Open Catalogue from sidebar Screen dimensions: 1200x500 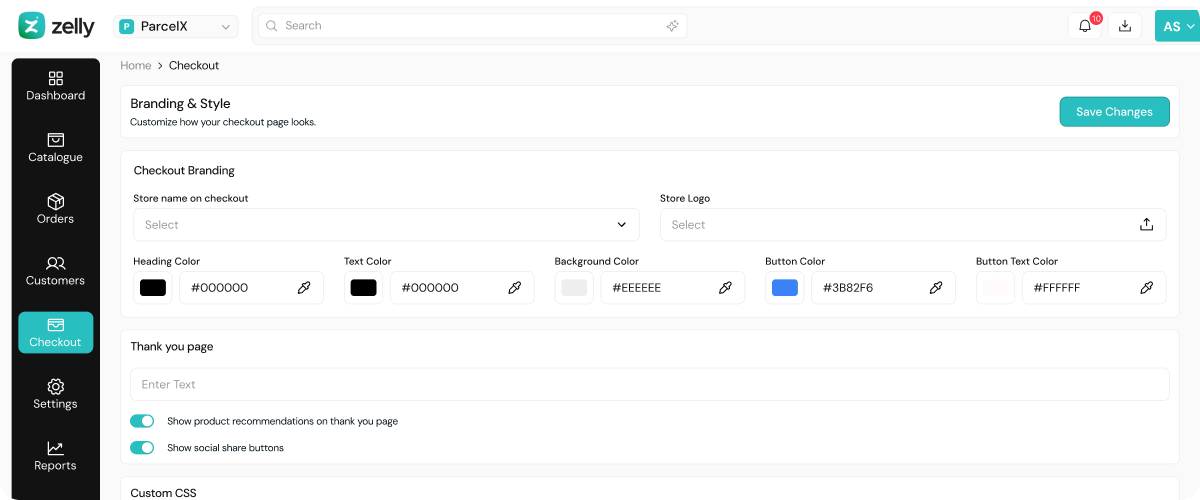pos(56,148)
